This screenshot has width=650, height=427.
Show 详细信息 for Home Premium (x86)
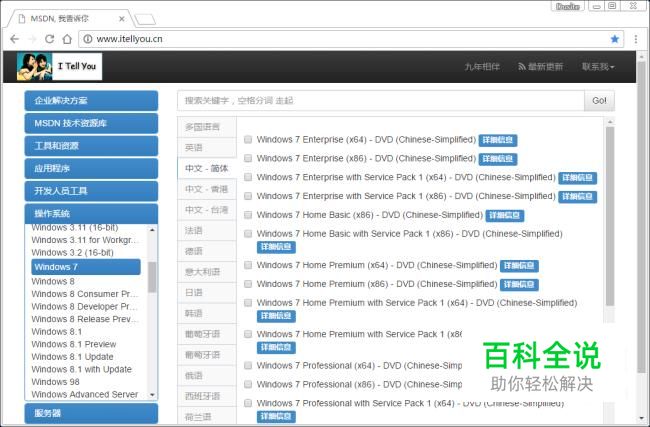519,285
